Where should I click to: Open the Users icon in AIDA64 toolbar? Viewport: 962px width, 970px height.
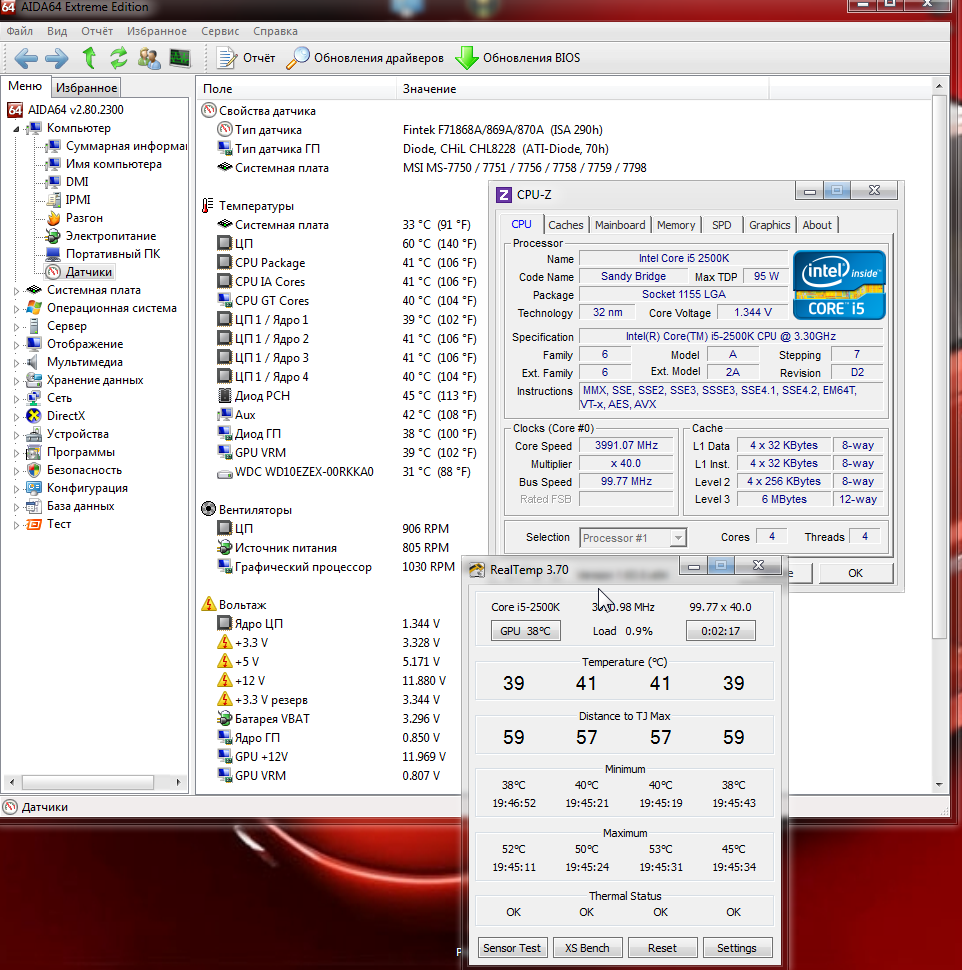149,58
